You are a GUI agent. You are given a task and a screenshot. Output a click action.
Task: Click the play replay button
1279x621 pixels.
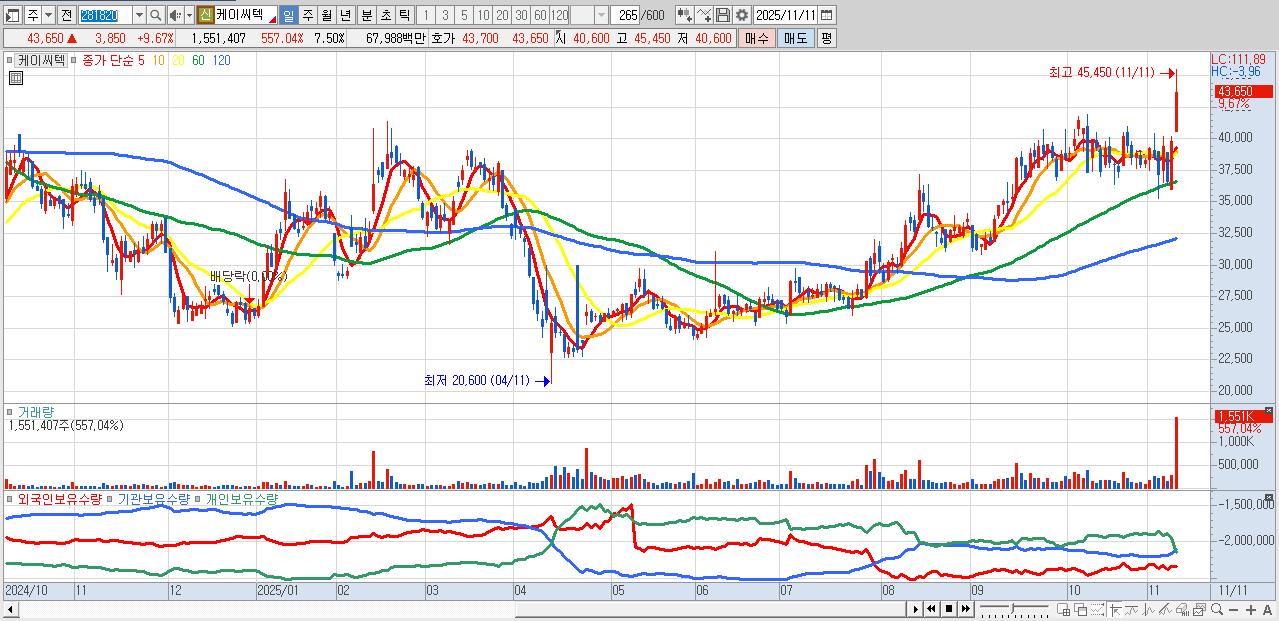[916, 608]
